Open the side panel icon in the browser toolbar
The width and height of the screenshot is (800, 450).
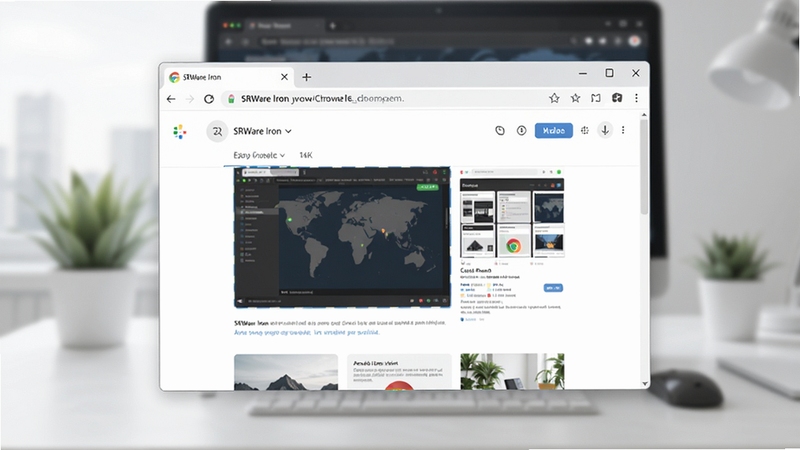[596, 98]
